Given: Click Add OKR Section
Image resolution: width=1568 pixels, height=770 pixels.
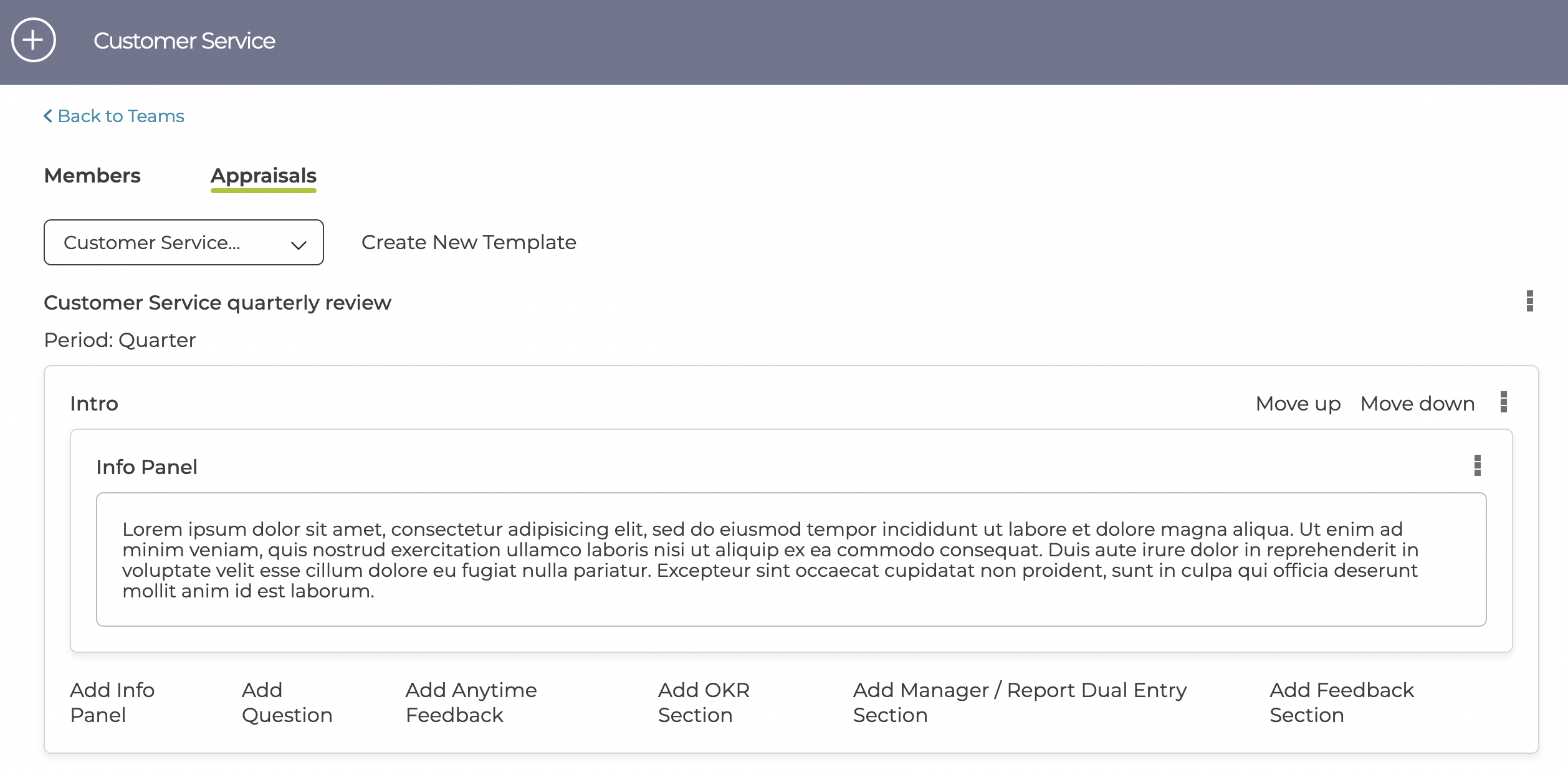Looking at the screenshot, I should pyautogui.click(x=704, y=702).
